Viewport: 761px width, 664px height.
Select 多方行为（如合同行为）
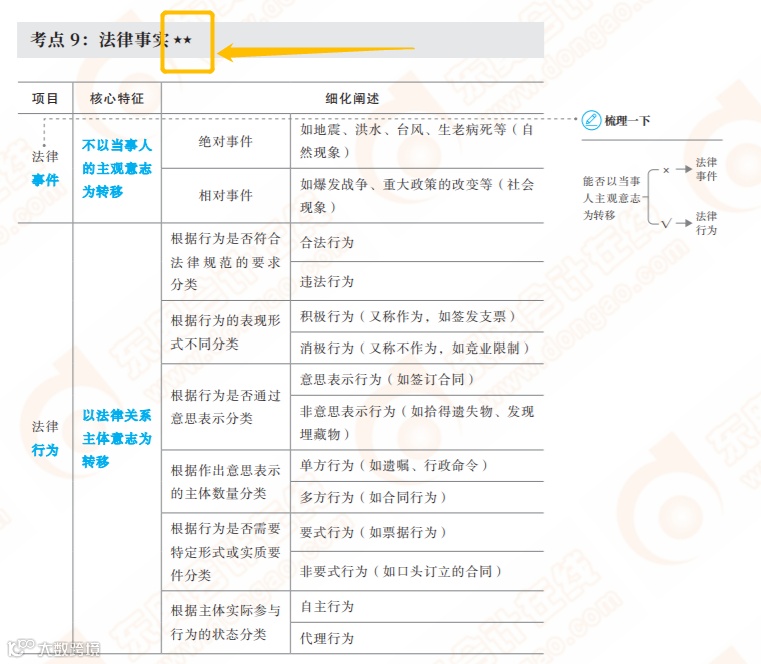click(x=373, y=498)
